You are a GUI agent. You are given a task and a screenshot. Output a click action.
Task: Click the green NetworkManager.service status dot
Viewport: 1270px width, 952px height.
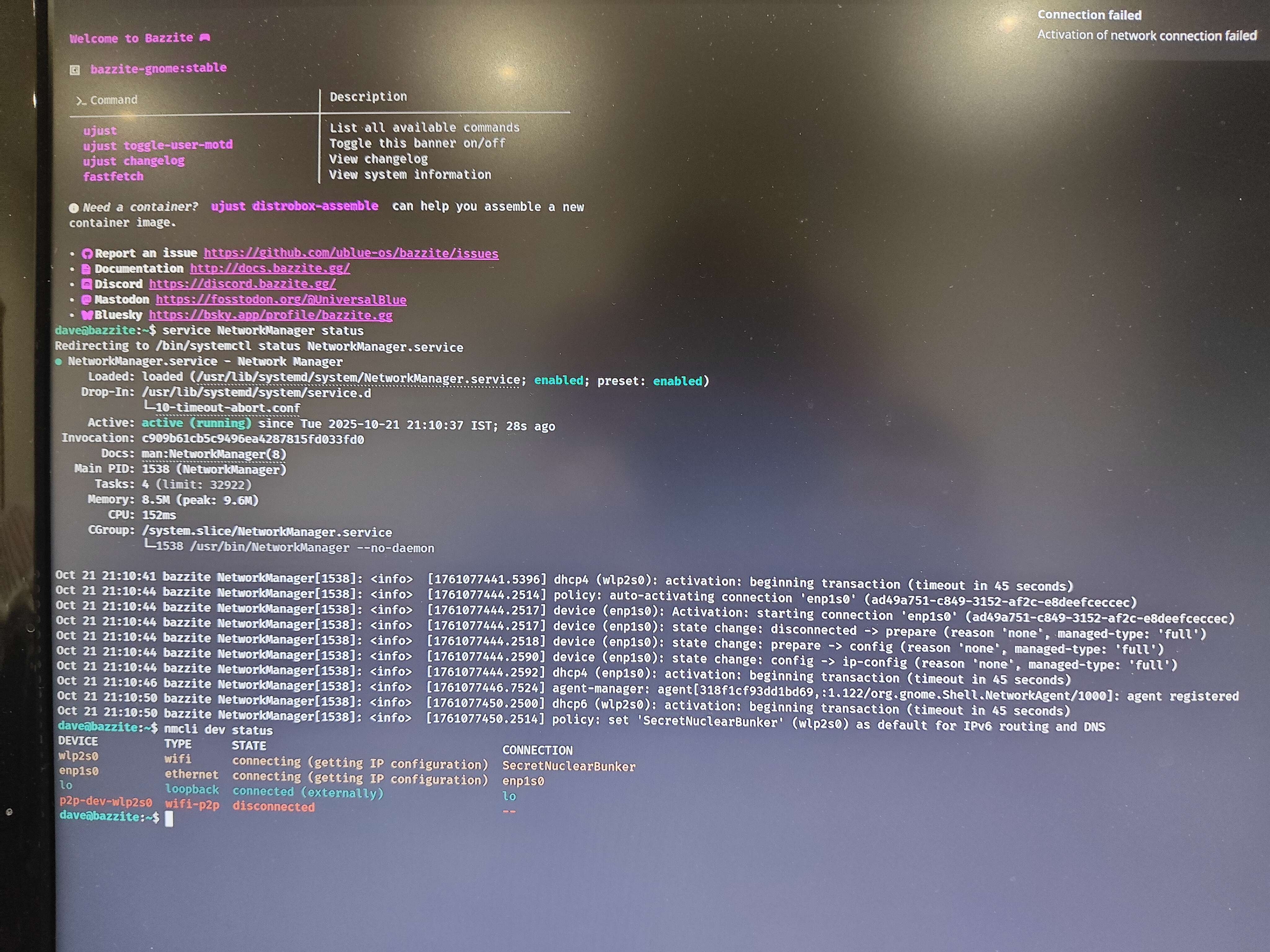pyautogui.click(x=59, y=362)
